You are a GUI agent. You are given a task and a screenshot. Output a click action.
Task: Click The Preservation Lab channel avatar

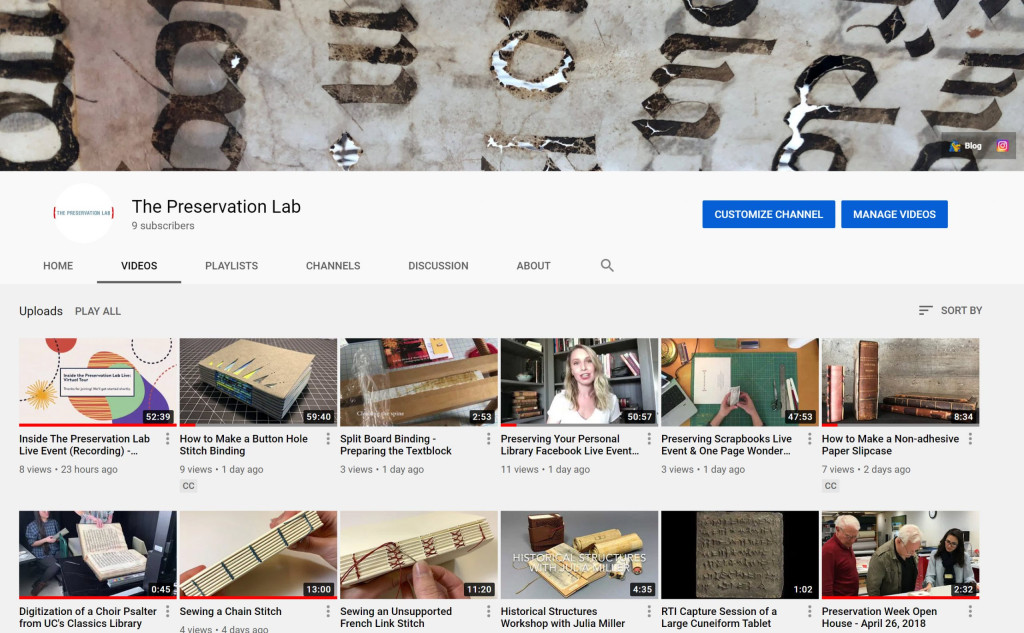point(84,213)
